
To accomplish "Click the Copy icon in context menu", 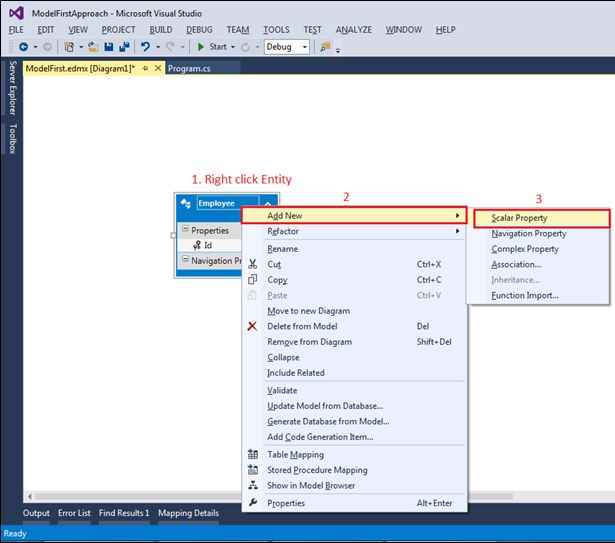I will (253, 279).
